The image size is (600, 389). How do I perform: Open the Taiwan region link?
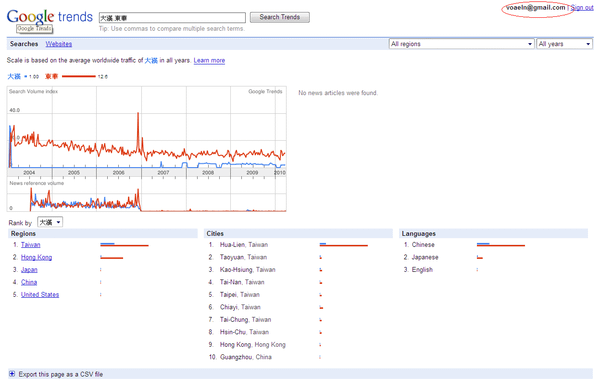pyautogui.click(x=31, y=245)
